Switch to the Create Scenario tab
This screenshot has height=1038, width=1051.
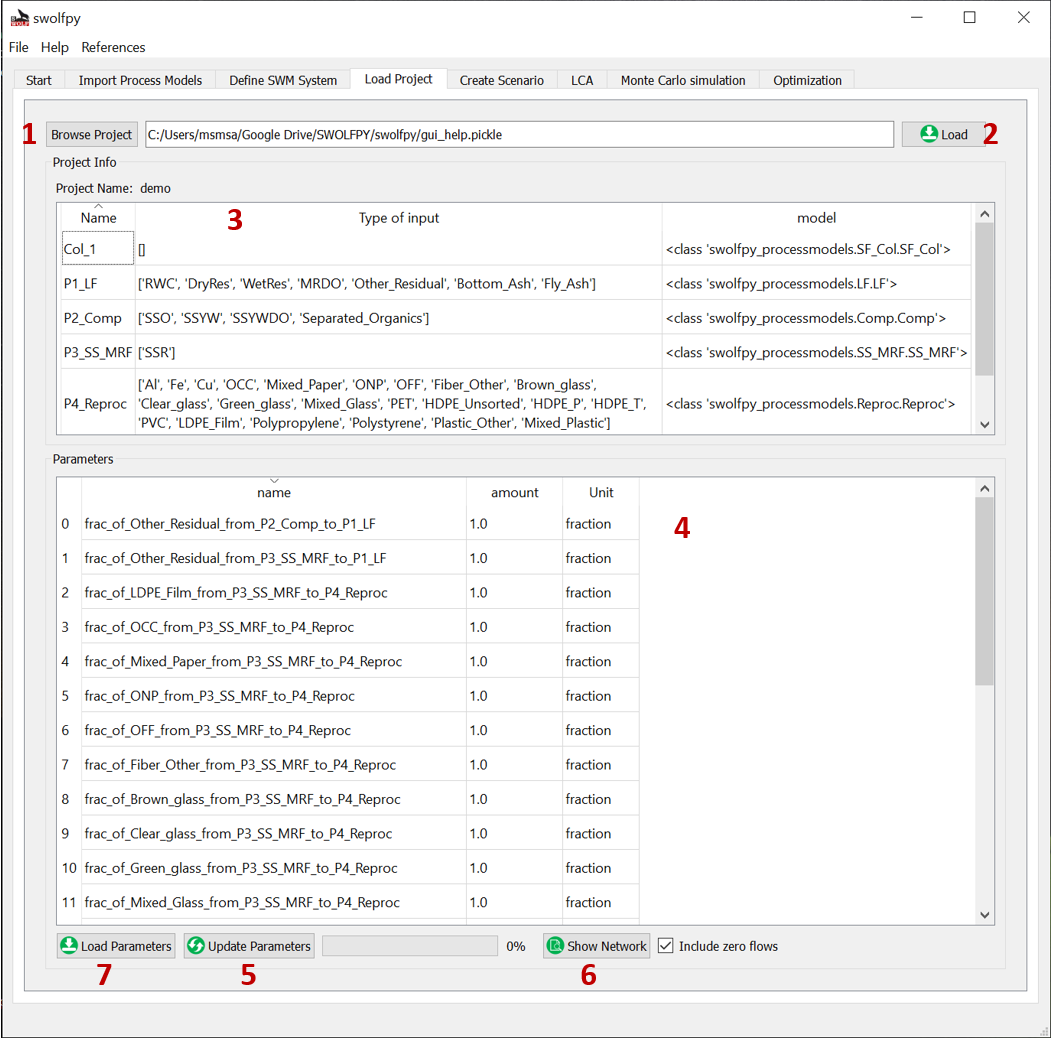501,80
